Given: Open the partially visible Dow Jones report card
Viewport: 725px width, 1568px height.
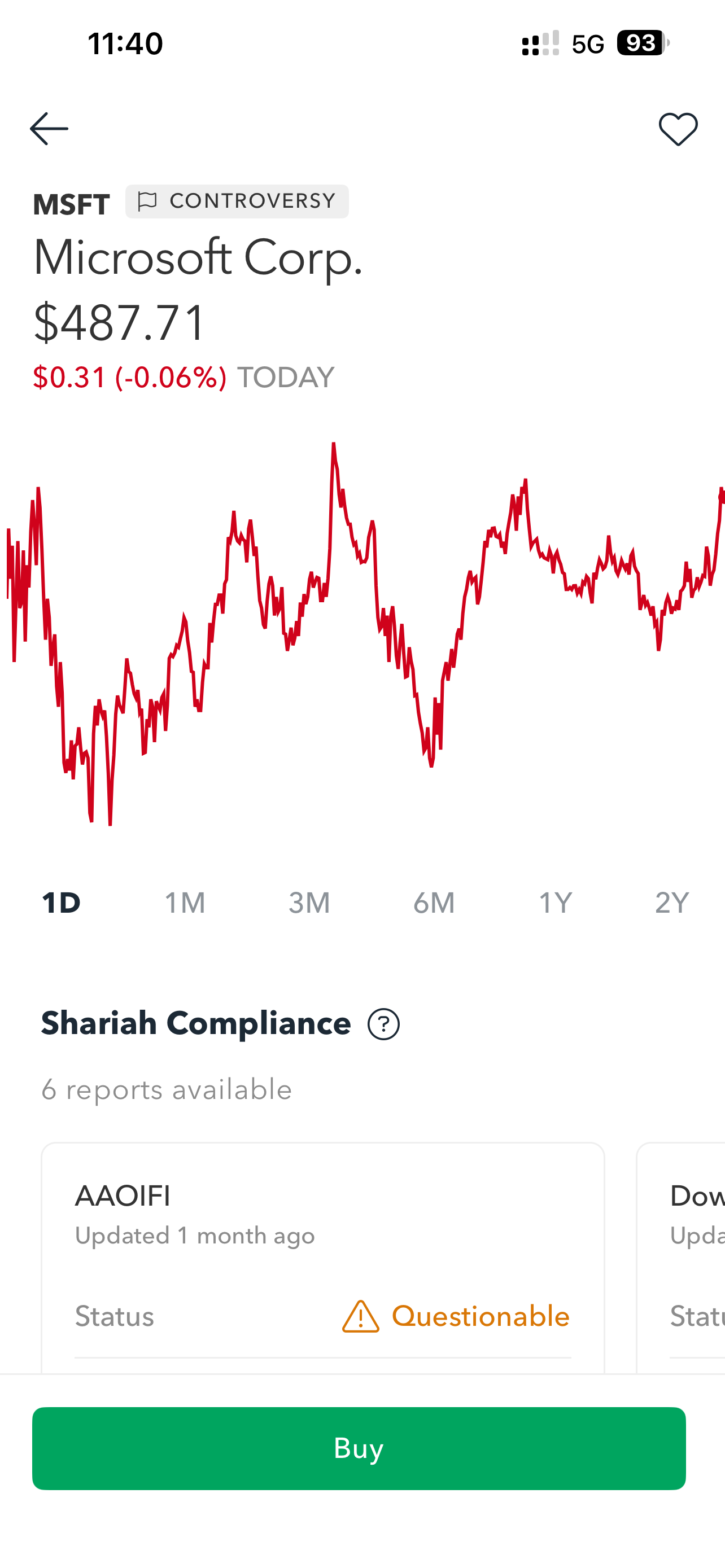Looking at the screenshot, I should point(680,1258).
